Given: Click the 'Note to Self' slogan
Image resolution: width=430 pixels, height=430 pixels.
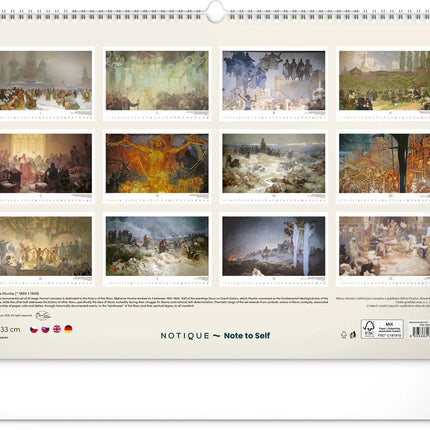Looking at the screenshot, I should point(247,336).
